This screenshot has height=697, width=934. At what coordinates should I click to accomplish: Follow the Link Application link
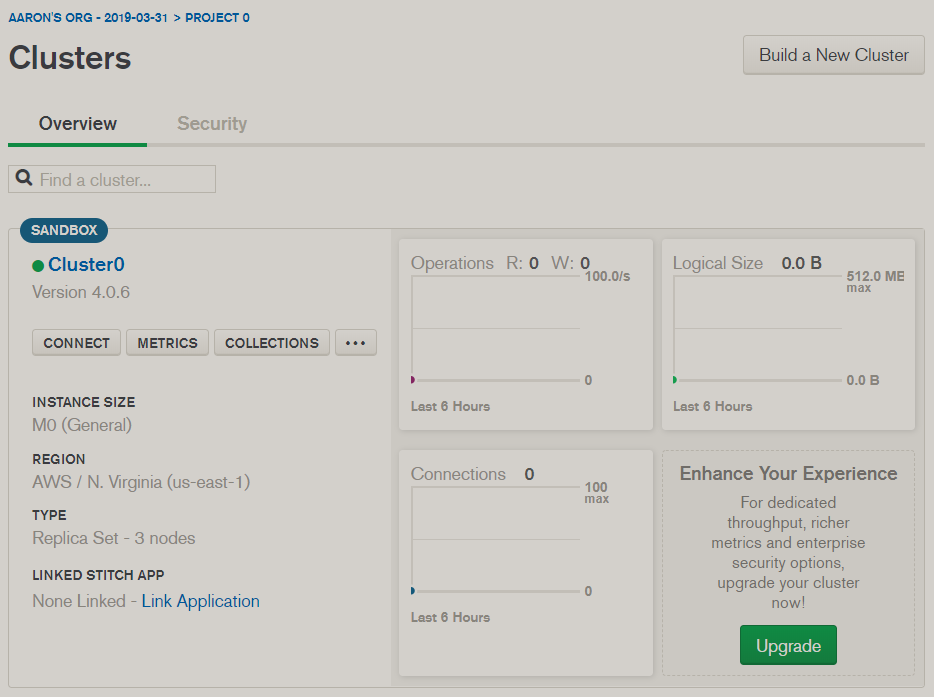(x=200, y=601)
